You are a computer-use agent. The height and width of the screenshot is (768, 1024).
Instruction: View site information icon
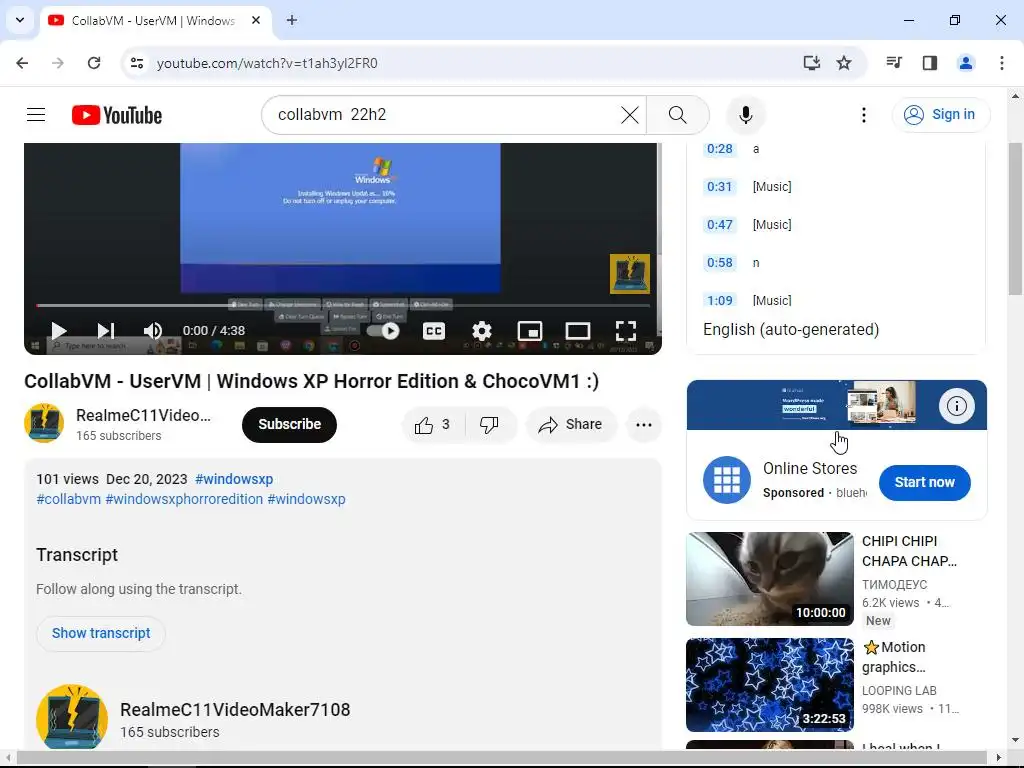(137, 63)
